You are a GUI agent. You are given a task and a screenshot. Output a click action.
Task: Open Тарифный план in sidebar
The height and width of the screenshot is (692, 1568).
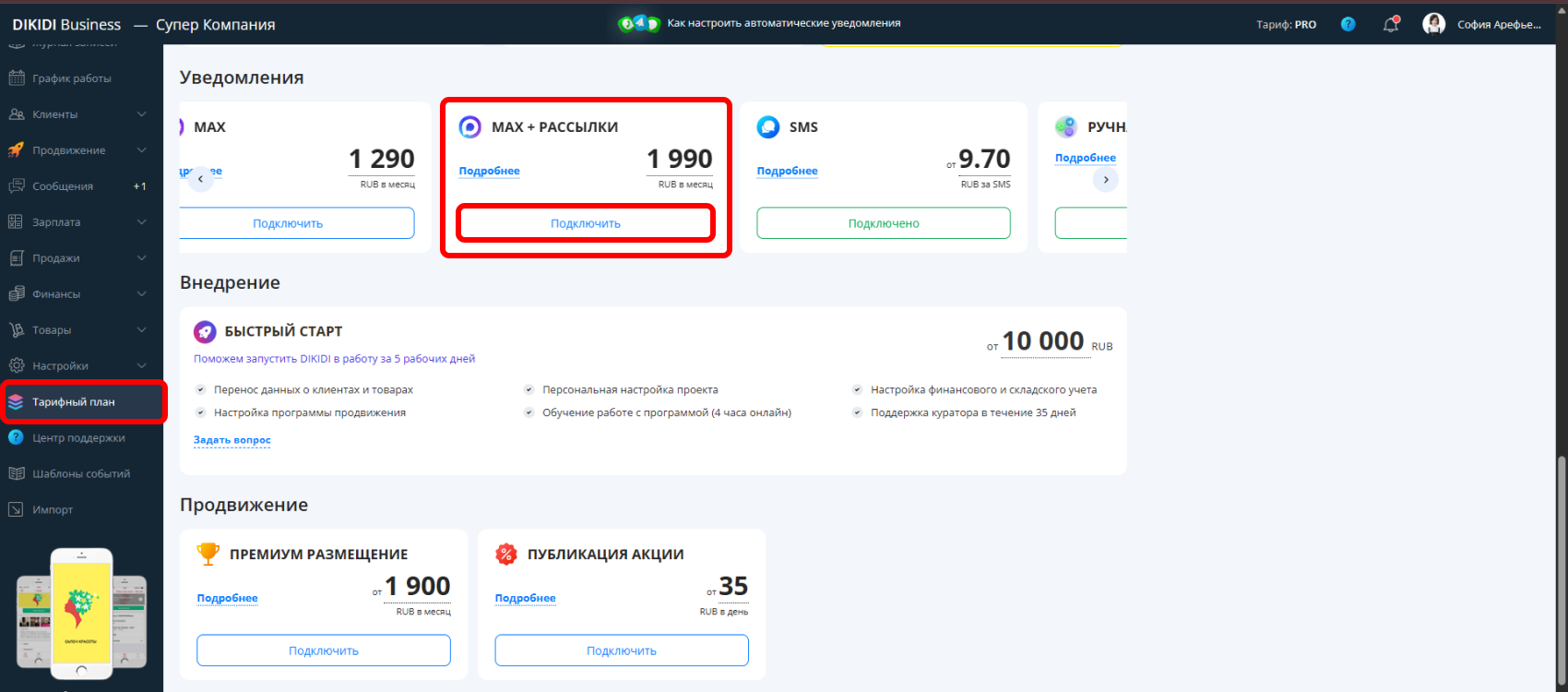pyautogui.click(x=74, y=402)
